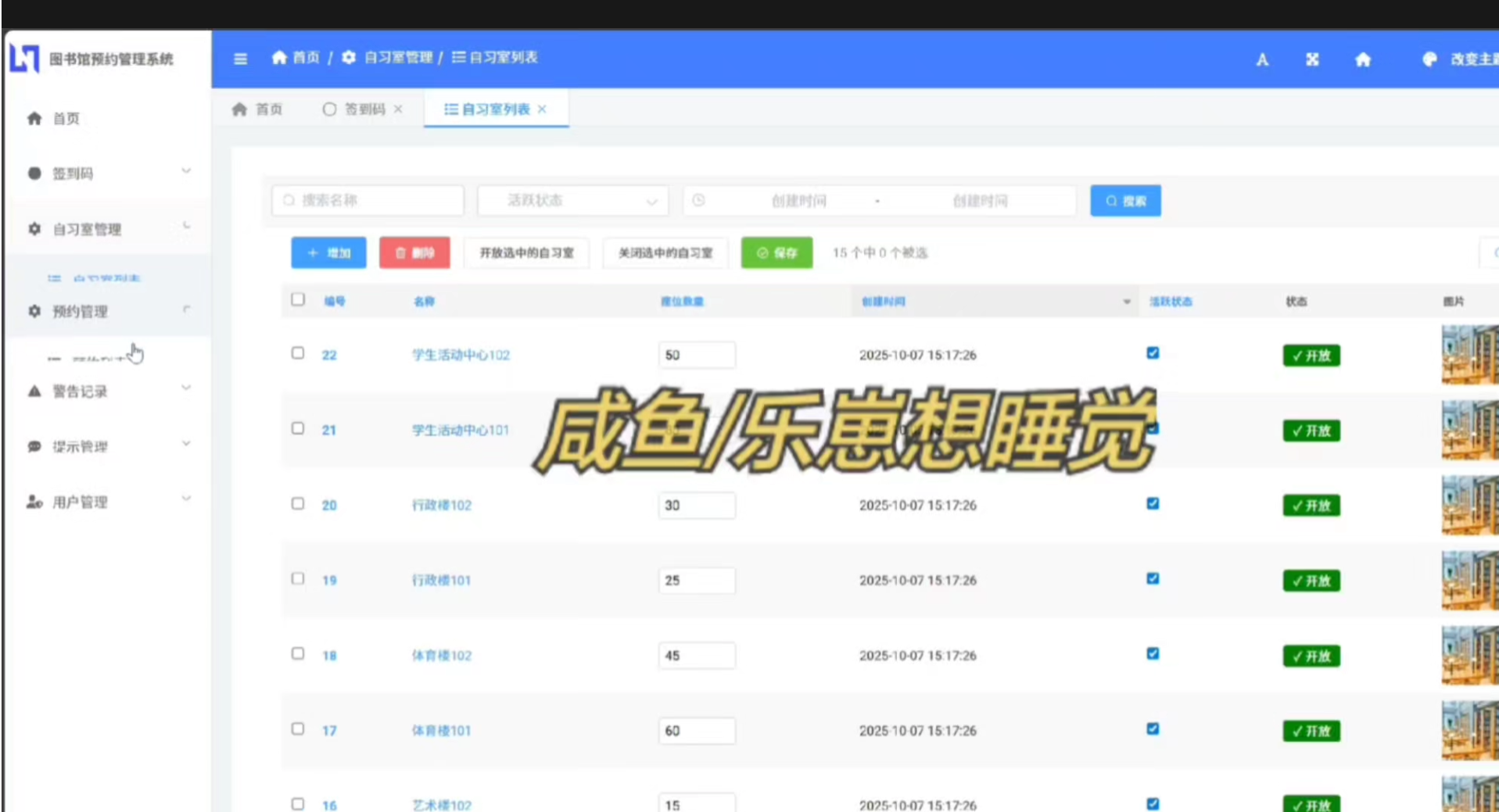Toggle the select-all header checkbox
This screenshot has width=1499, height=812.
298,300
